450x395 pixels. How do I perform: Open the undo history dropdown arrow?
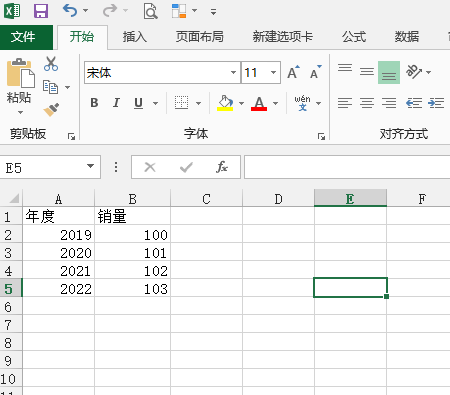click(x=86, y=11)
